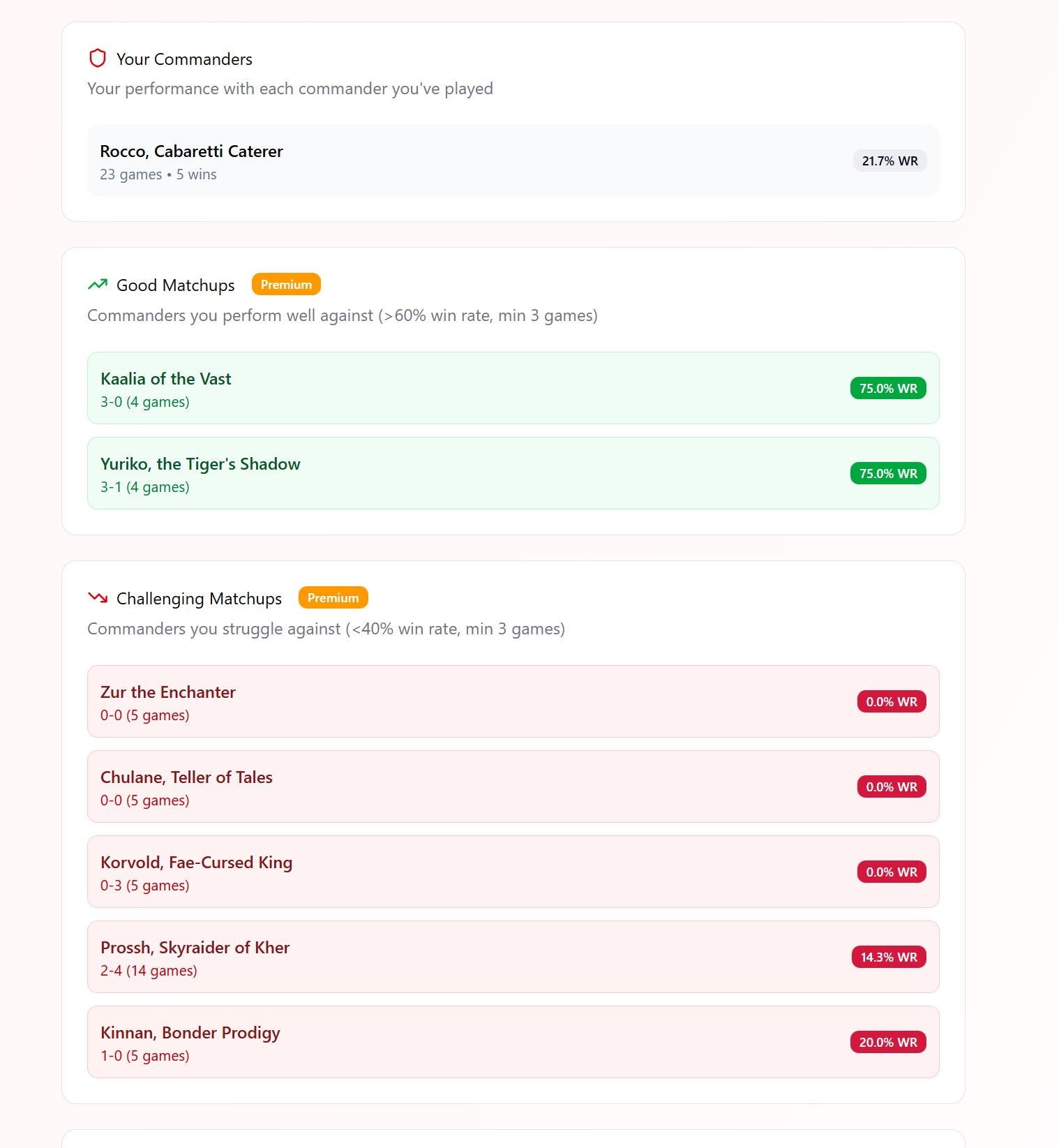Screen dimensions: 1059x1148
Task: Click the 0.0% WR badge for Zur
Action: pos(891,702)
